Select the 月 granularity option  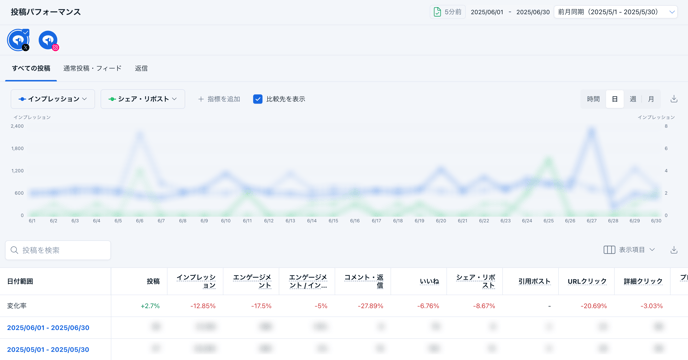(x=651, y=99)
